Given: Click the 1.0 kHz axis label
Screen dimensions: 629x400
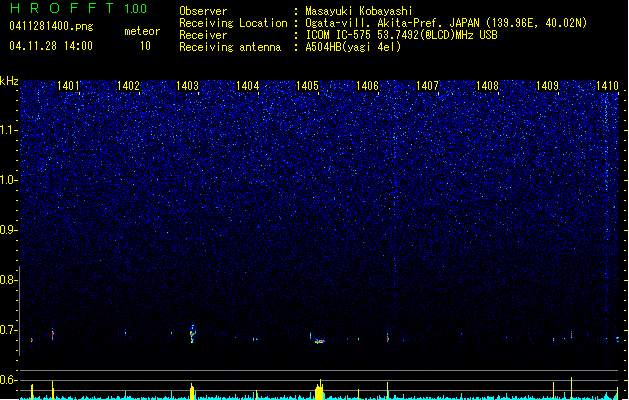Looking at the screenshot, I should (9, 180).
